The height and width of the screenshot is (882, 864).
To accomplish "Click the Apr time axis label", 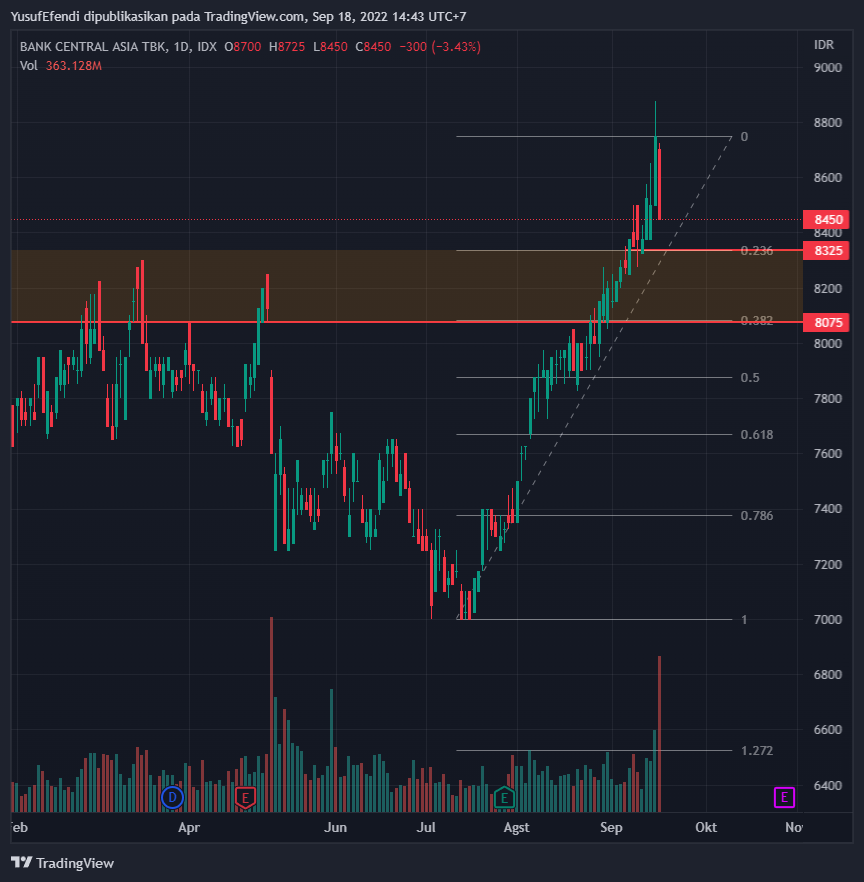I will pos(189,827).
